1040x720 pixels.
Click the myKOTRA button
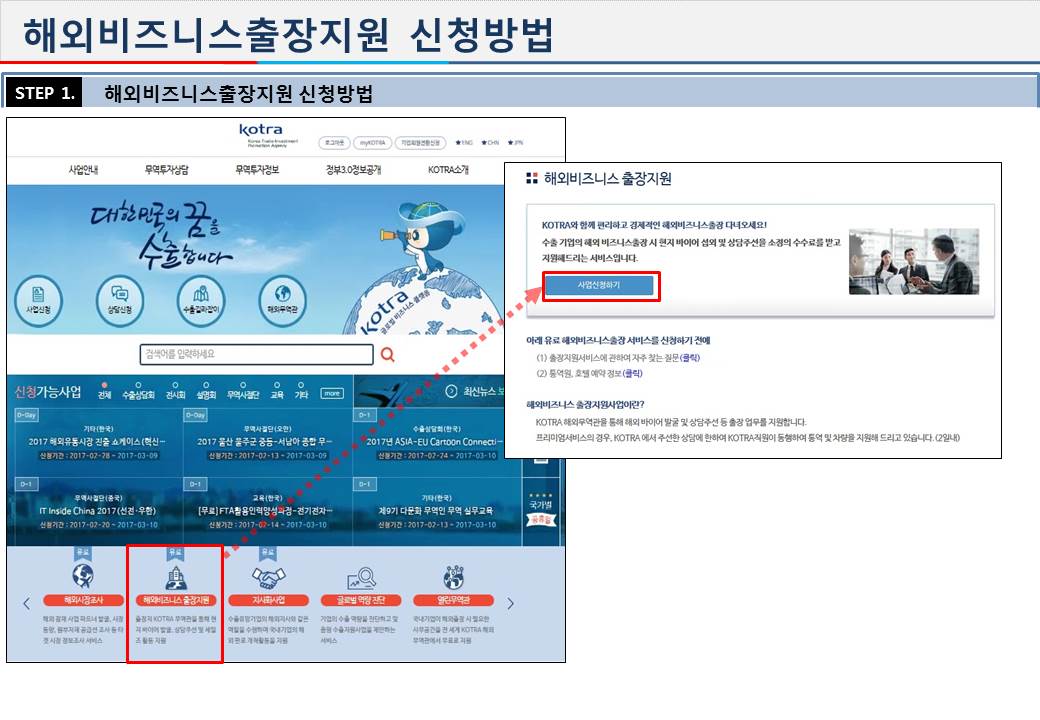(372, 143)
